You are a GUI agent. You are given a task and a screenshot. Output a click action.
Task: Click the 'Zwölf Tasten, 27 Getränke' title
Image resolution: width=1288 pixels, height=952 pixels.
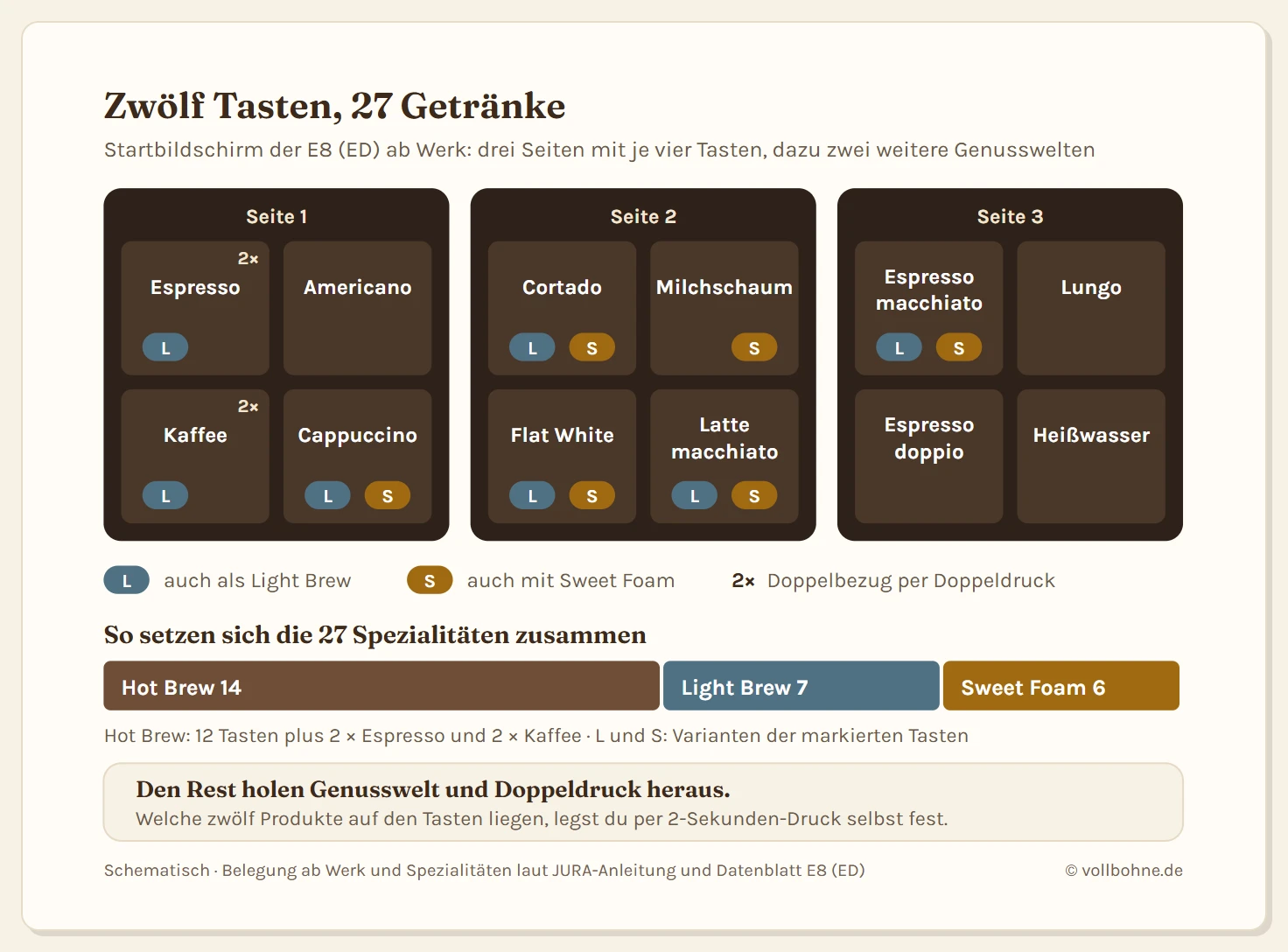click(334, 106)
